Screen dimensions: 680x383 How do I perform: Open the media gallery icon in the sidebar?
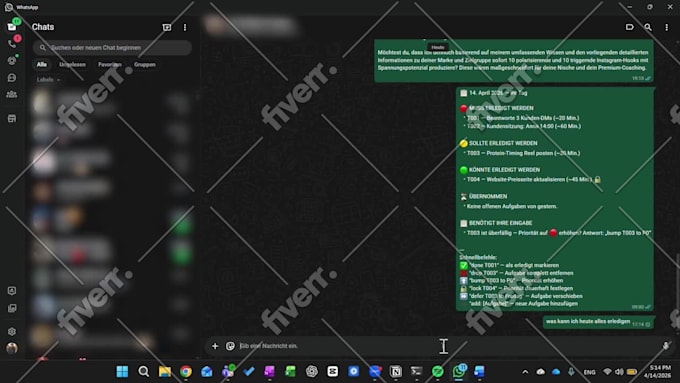click(12, 308)
